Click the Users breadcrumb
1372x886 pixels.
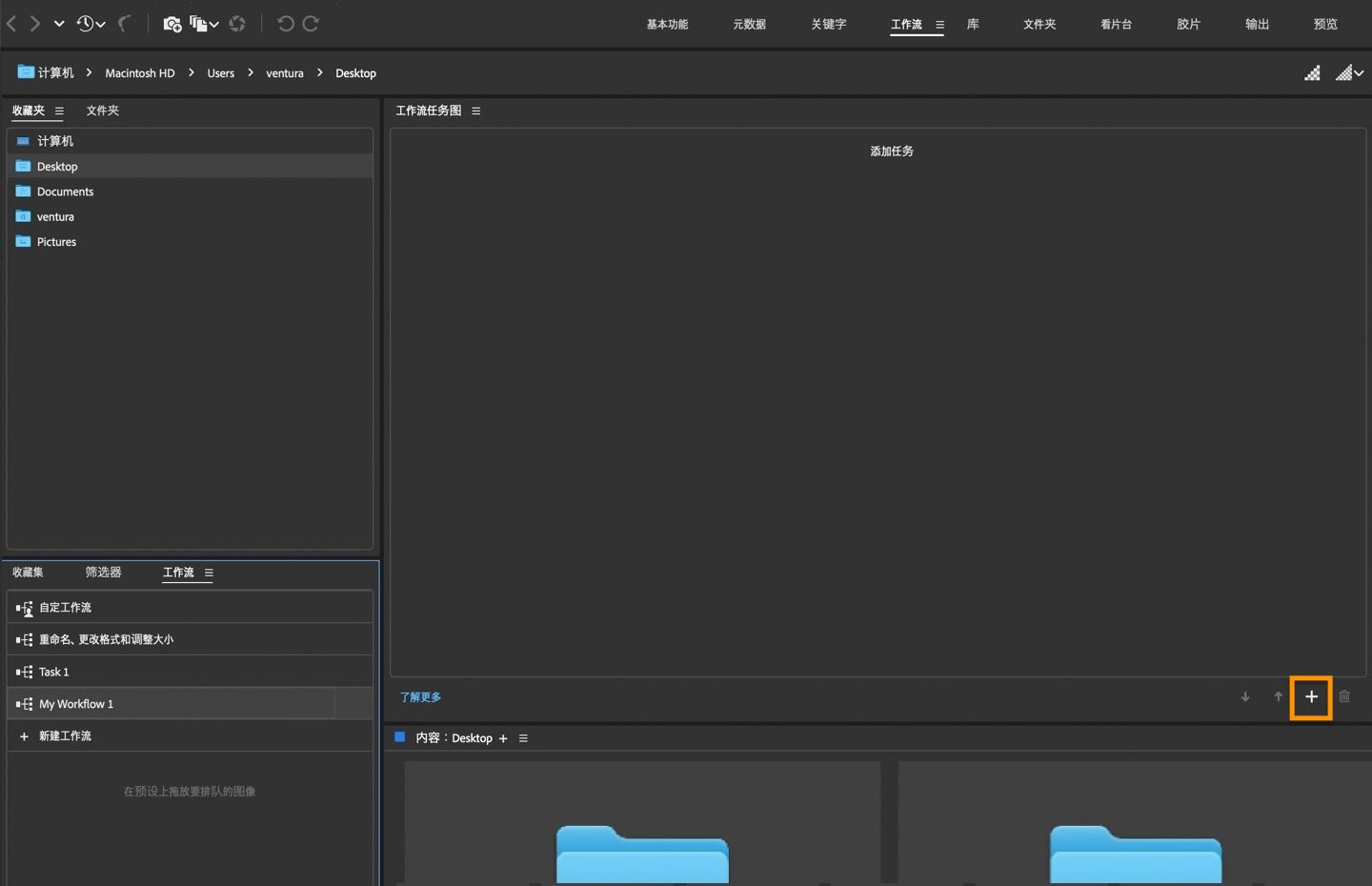220,73
